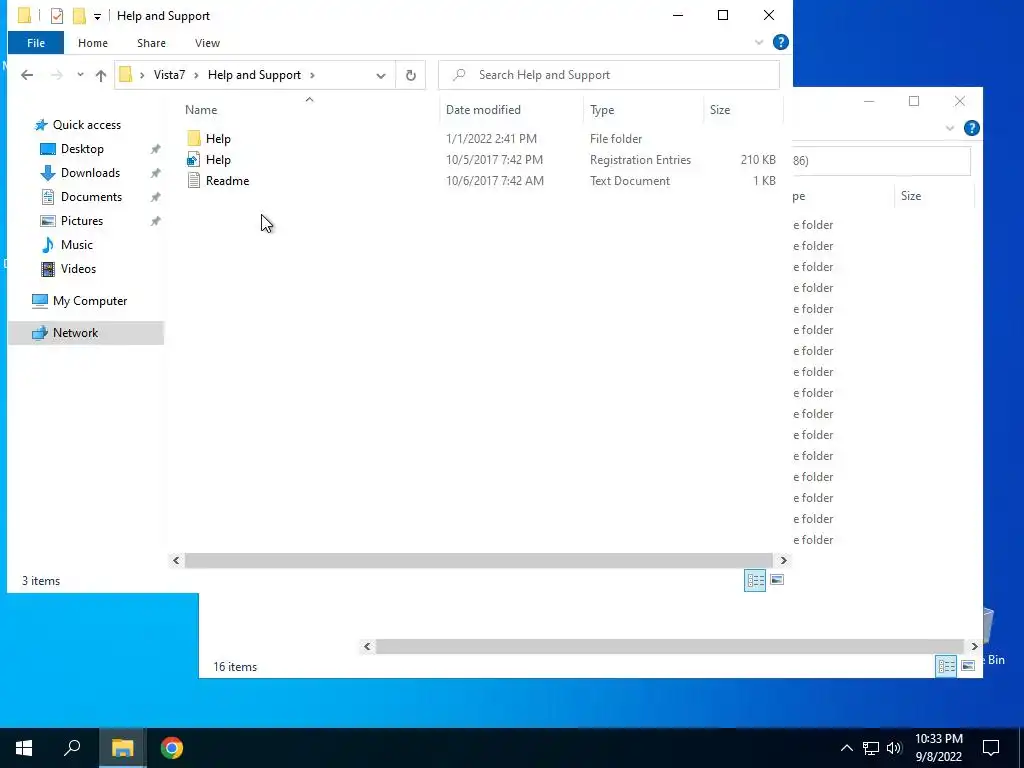The height and width of the screenshot is (768, 1024).
Task: Open the volume speaker tray icon
Action: click(x=894, y=748)
